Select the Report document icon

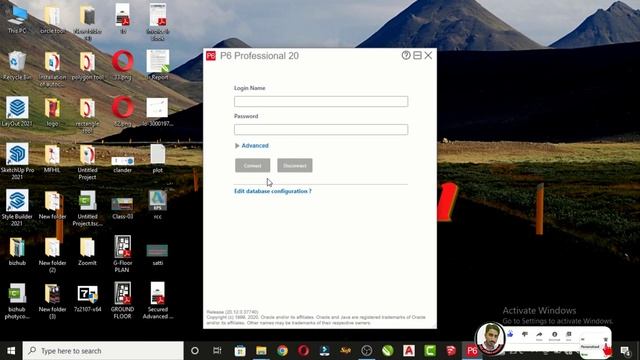[x=158, y=65]
